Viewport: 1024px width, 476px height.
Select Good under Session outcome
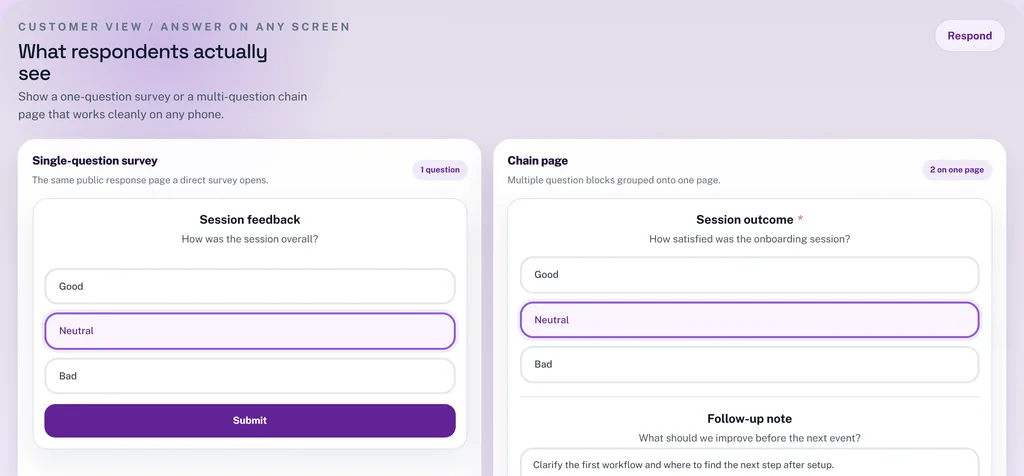coord(749,275)
